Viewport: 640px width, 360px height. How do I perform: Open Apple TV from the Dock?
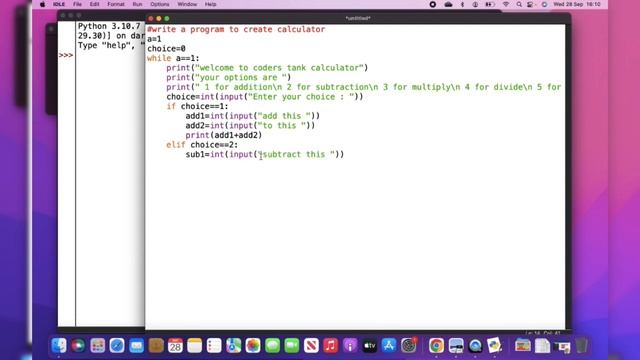pyautogui.click(x=369, y=346)
